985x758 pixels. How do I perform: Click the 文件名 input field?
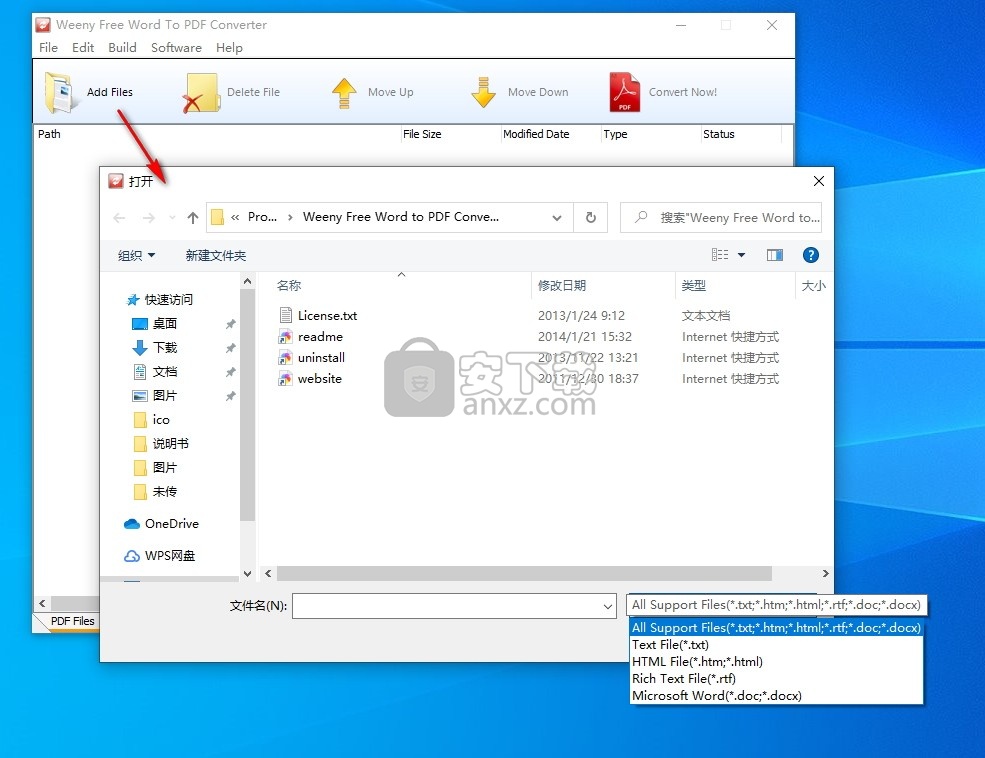tap(445, 606)
